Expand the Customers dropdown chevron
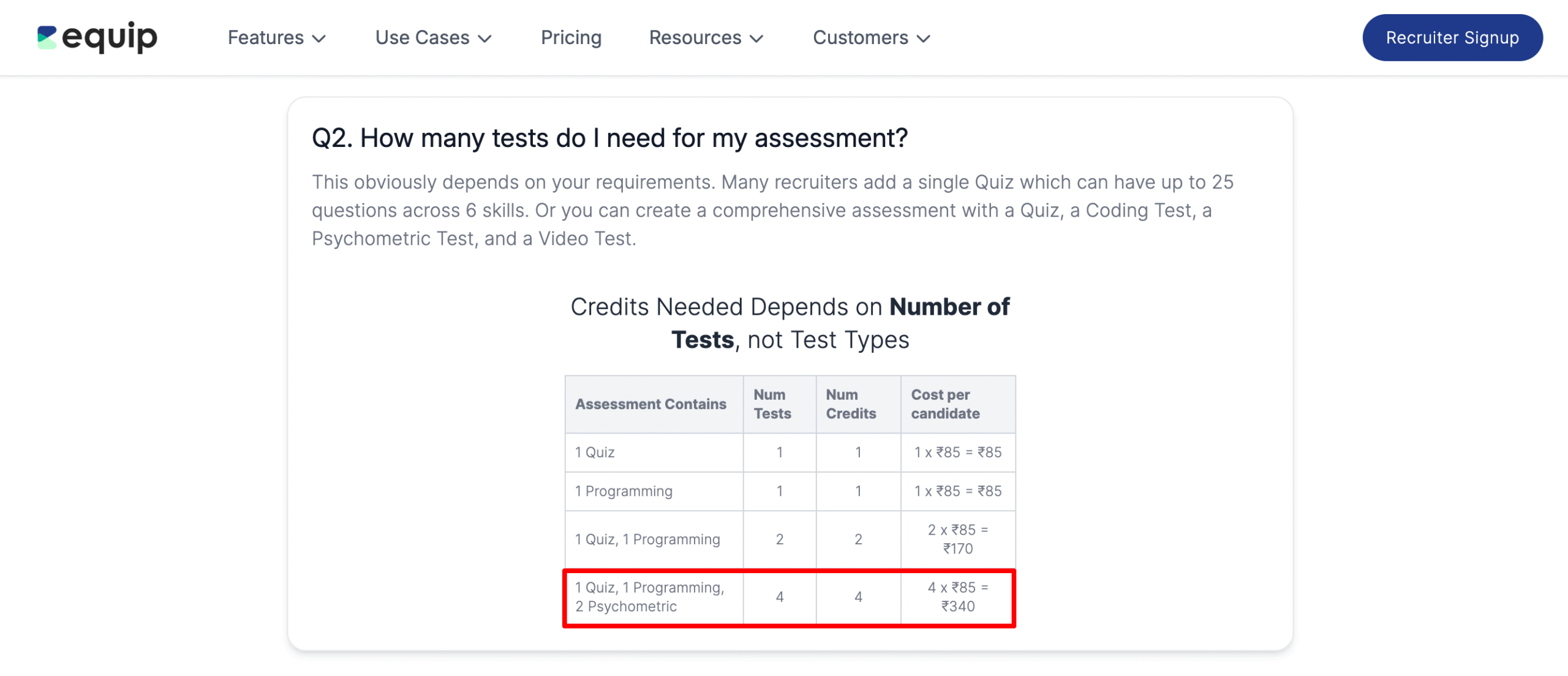Image resolution: width=1568 pixels, height=676 pixels. 924,39
